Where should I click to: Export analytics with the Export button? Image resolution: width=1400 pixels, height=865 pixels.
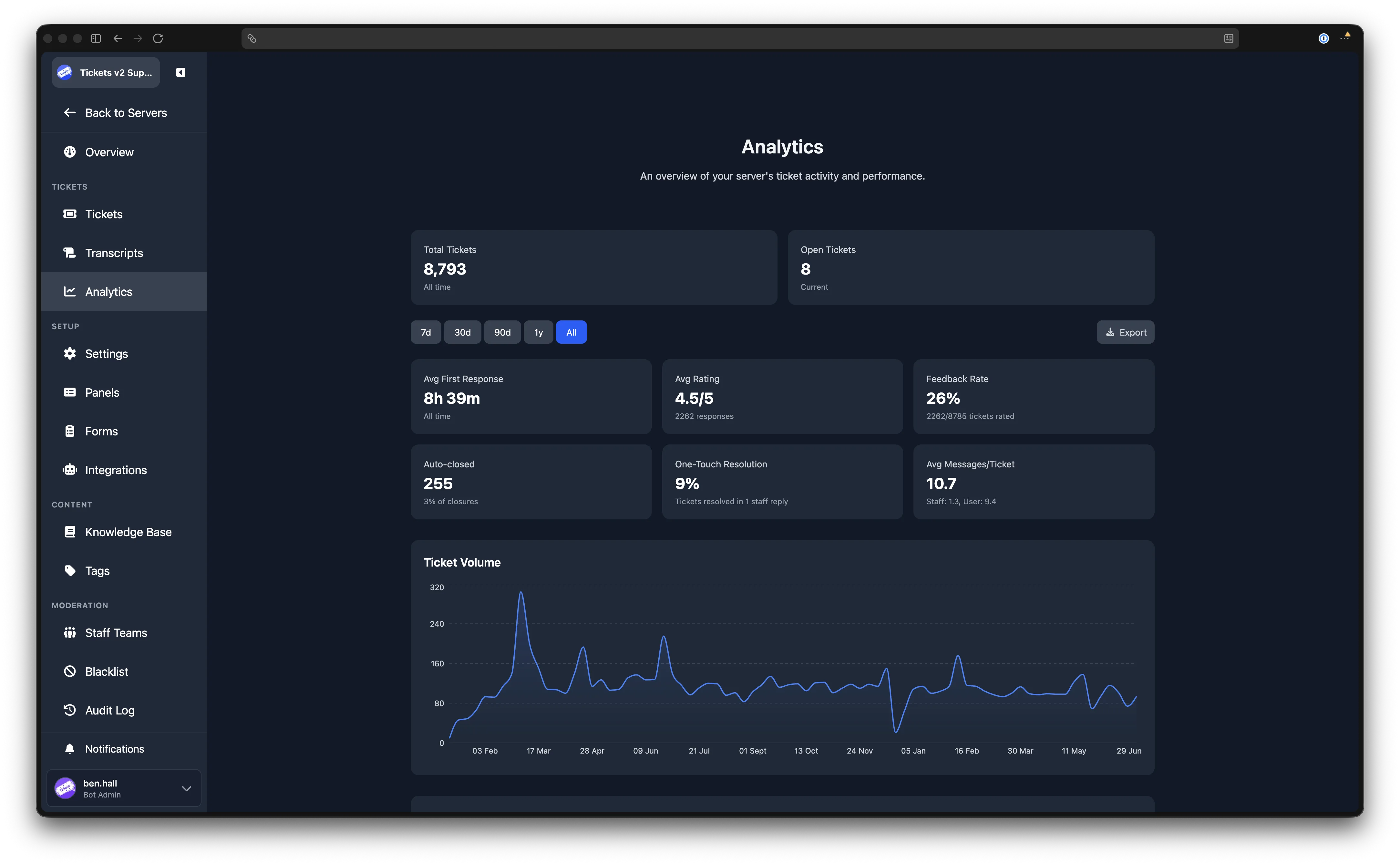[1125, 332]
